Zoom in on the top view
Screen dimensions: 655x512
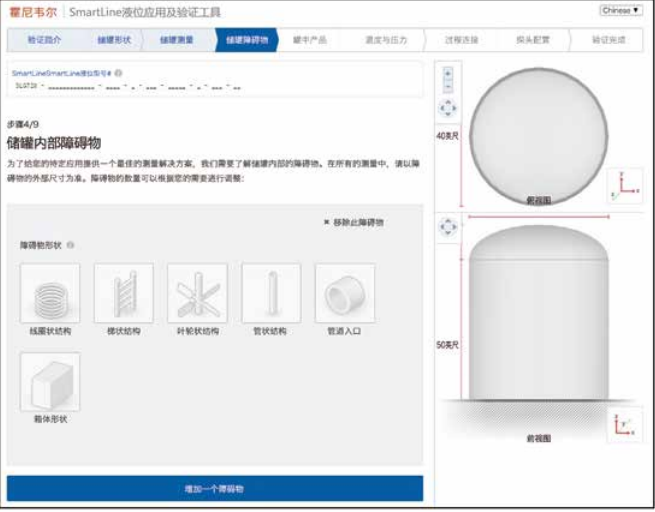(x=448, y=73)
